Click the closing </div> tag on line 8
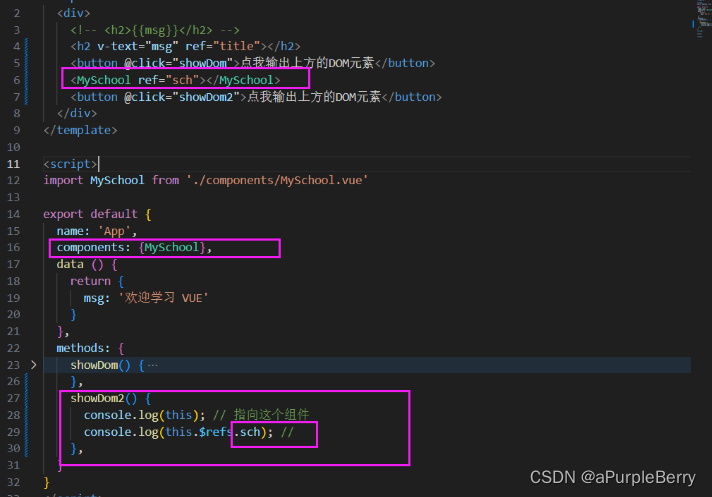 [77, 113]
